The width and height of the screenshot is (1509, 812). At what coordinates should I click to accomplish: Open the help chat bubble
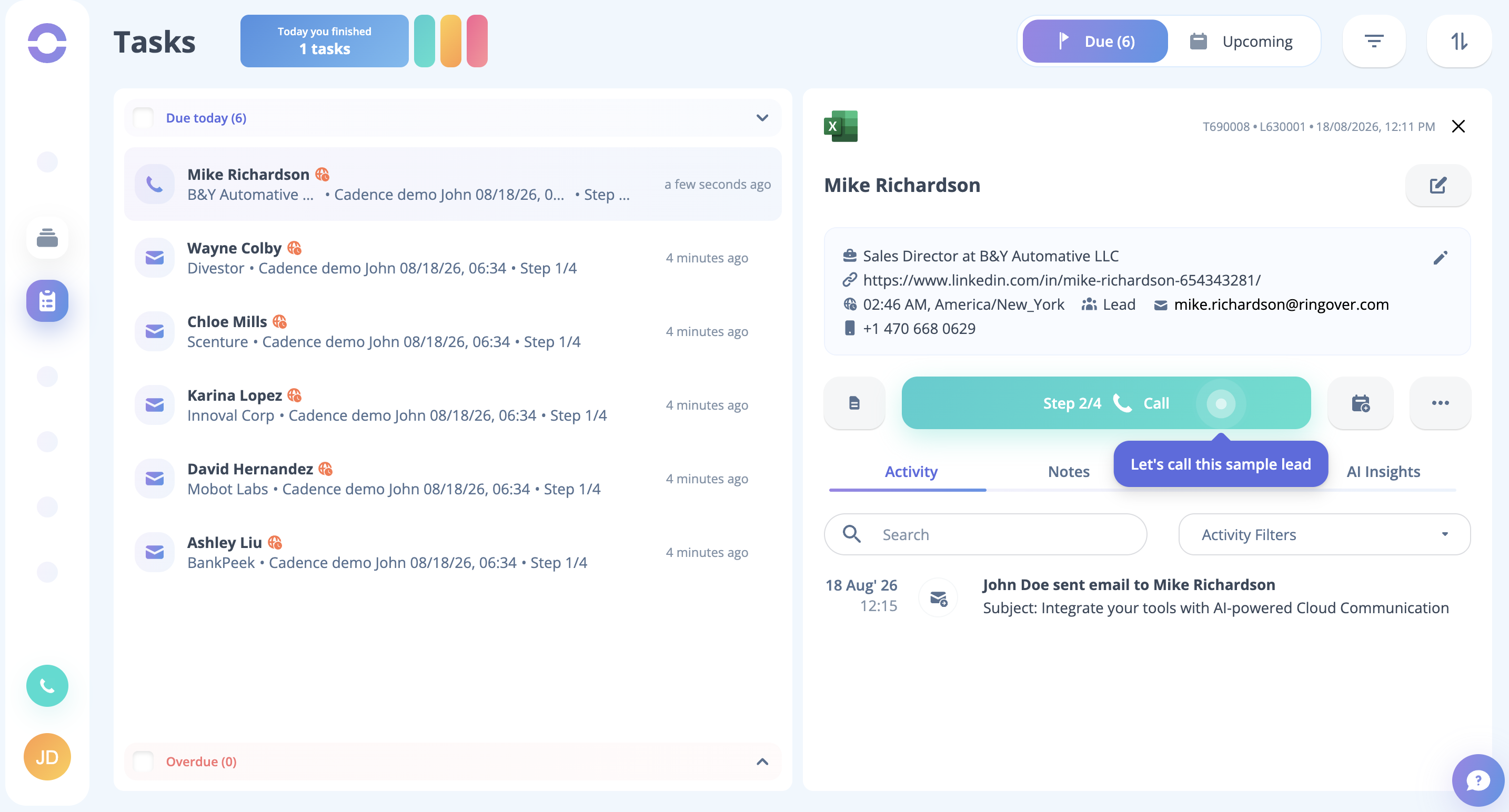(x=1478, y=780)
